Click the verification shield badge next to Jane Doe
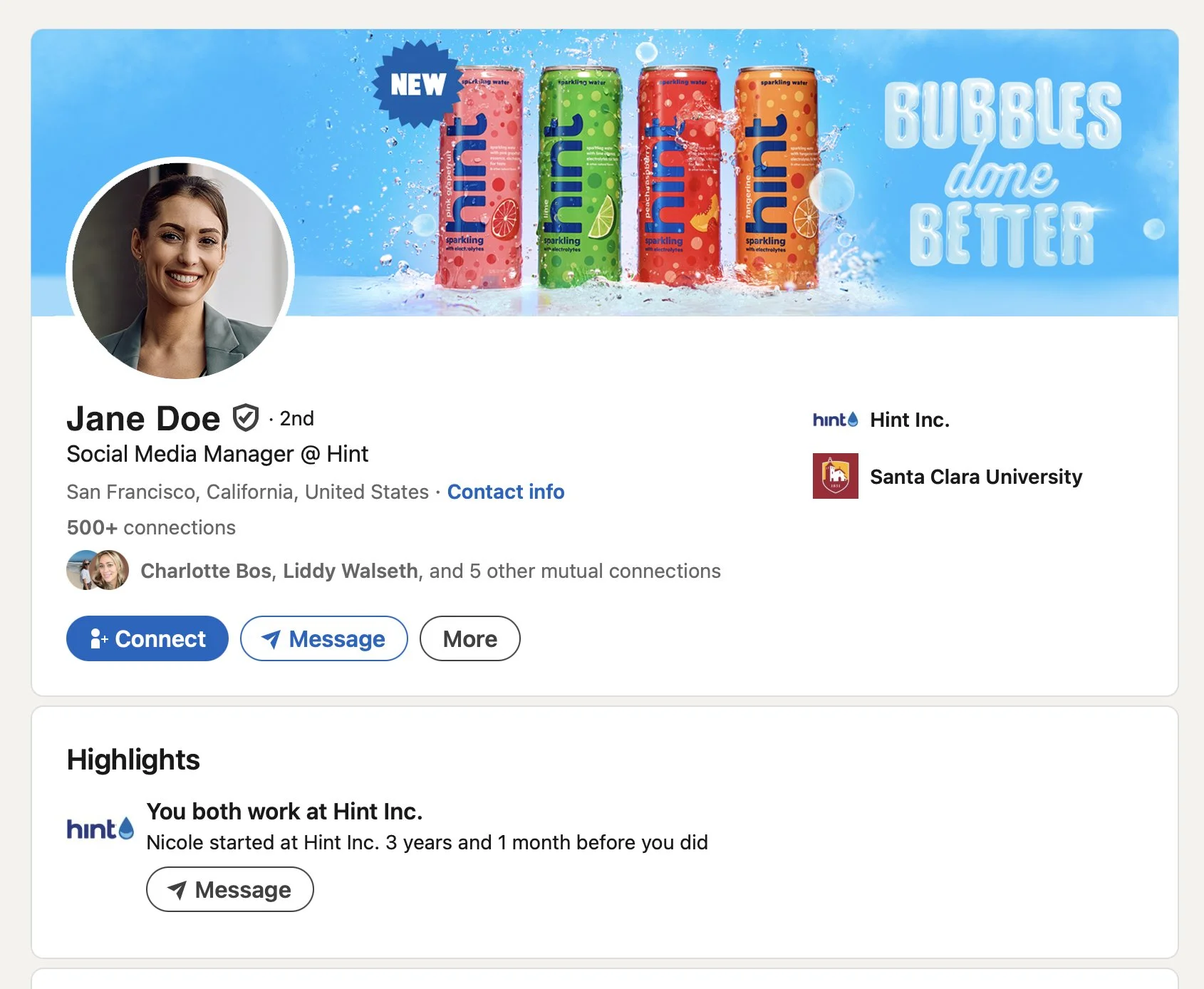This screenshot has height=989, width=1204. [x=246, y=418]
